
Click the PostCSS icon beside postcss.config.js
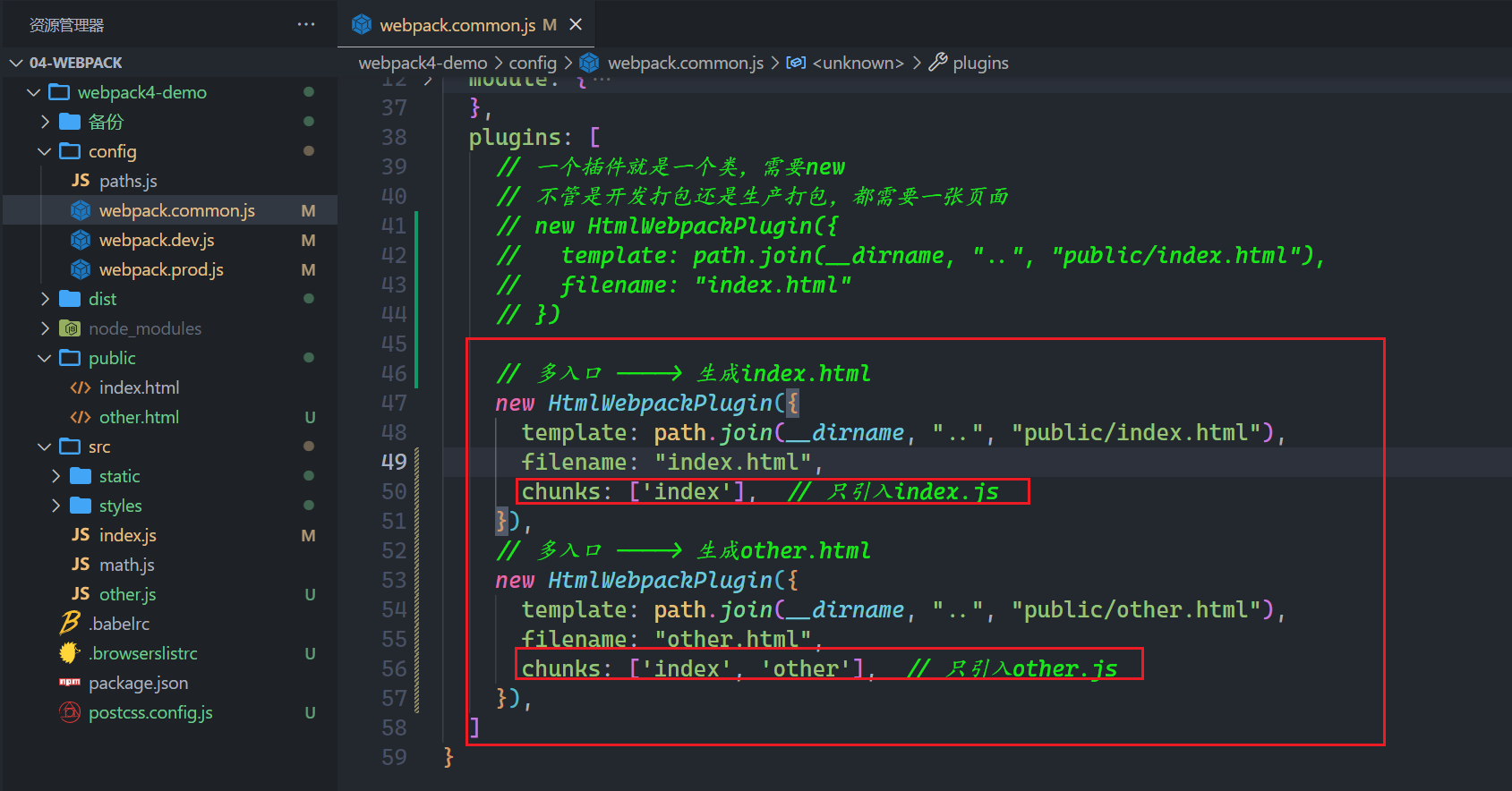[x=70, y=712]
